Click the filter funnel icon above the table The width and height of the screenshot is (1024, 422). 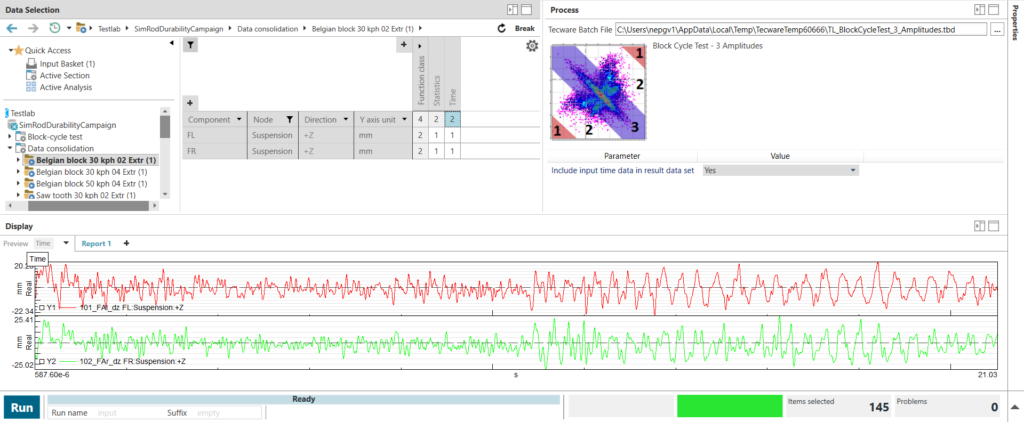191,46
